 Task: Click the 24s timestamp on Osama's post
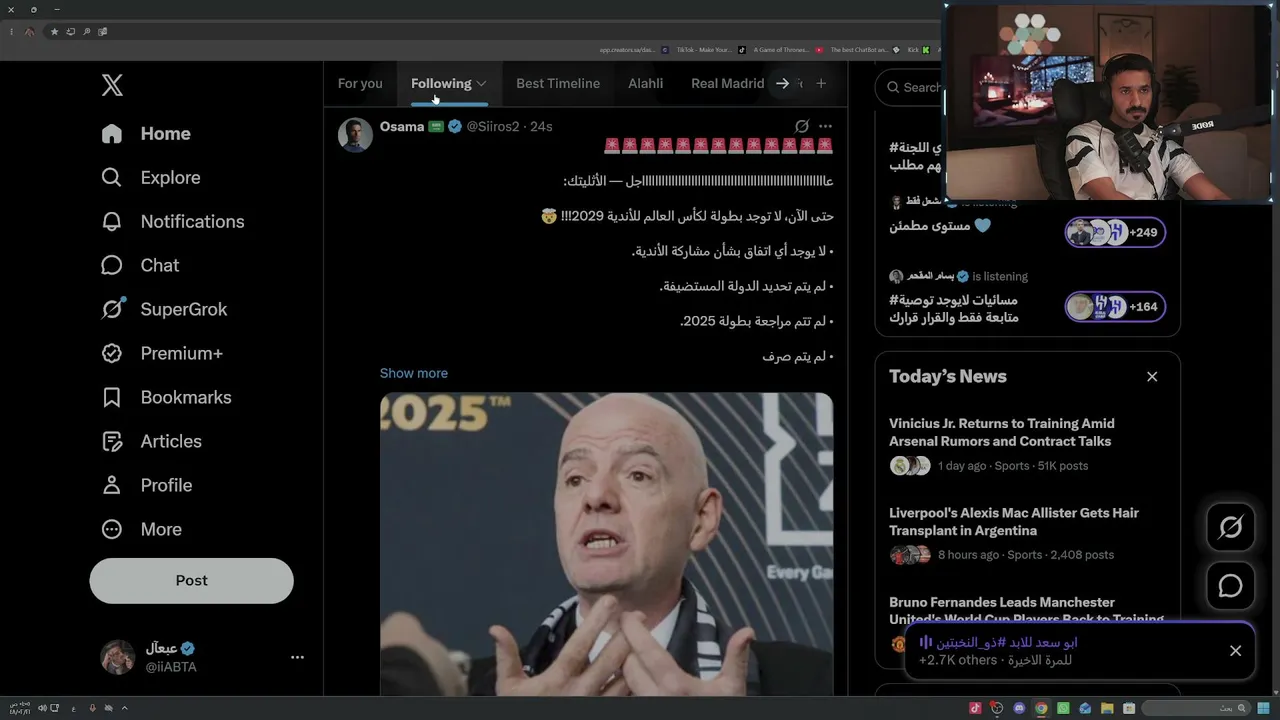coord(541,126)
